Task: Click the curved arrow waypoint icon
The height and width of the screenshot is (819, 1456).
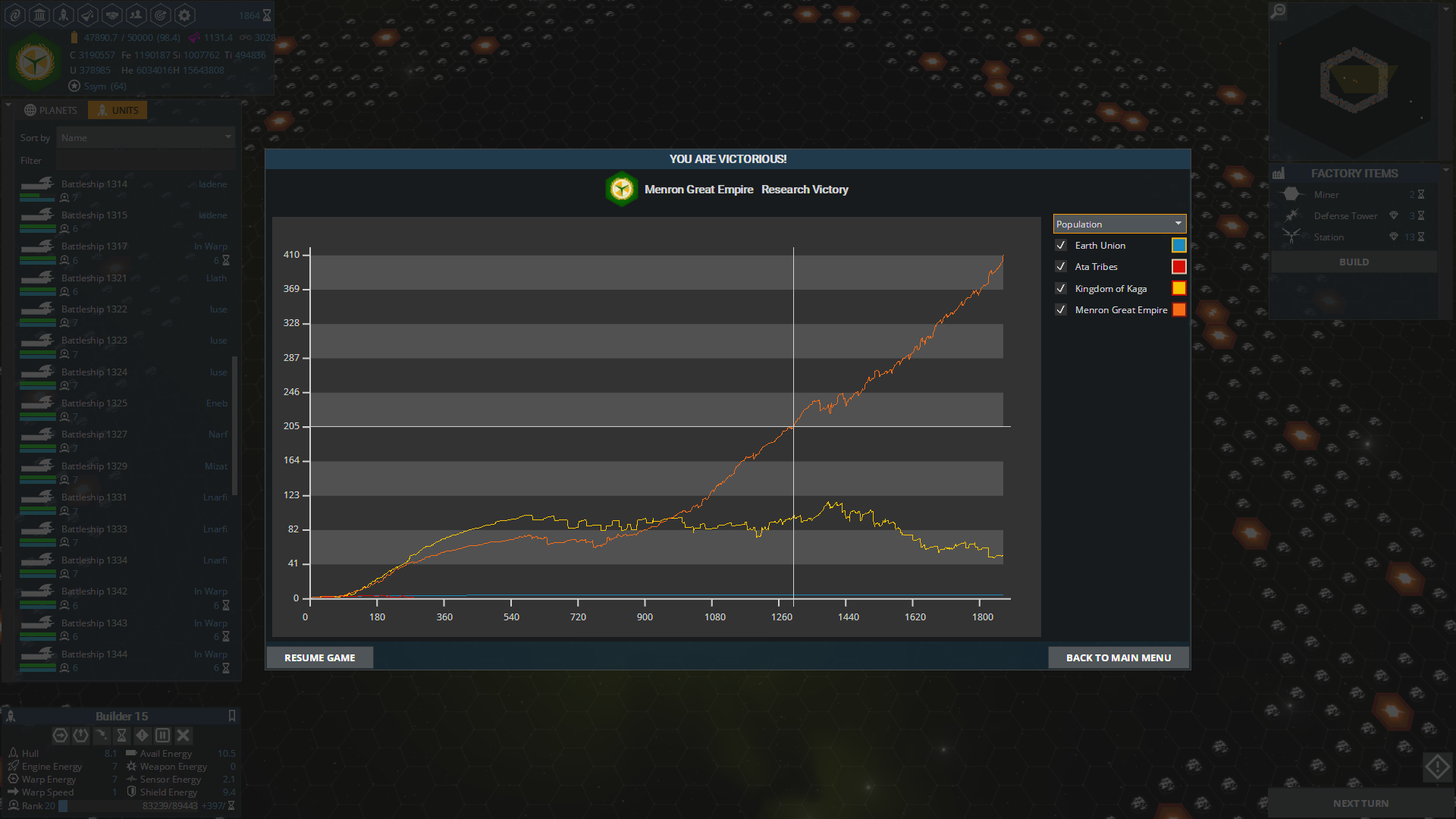Action: click(102, 736)
